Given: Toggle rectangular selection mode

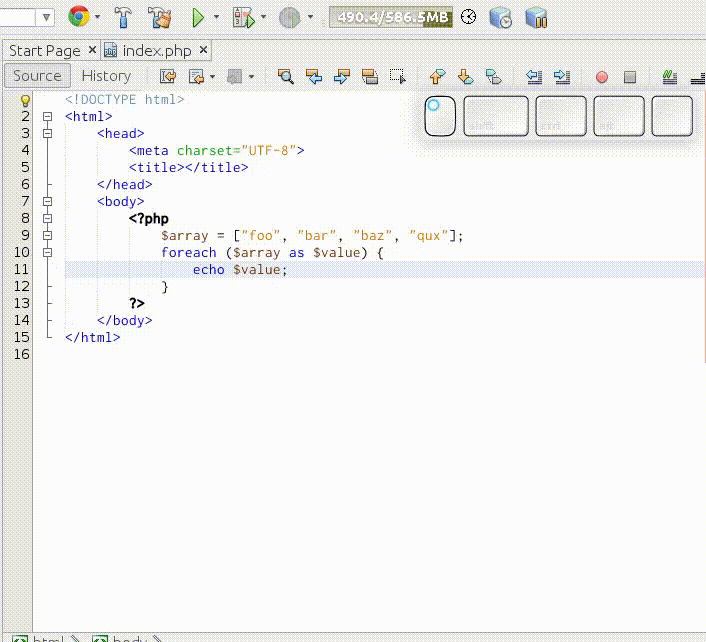Looking at the screenshot, I should [398, 76].
